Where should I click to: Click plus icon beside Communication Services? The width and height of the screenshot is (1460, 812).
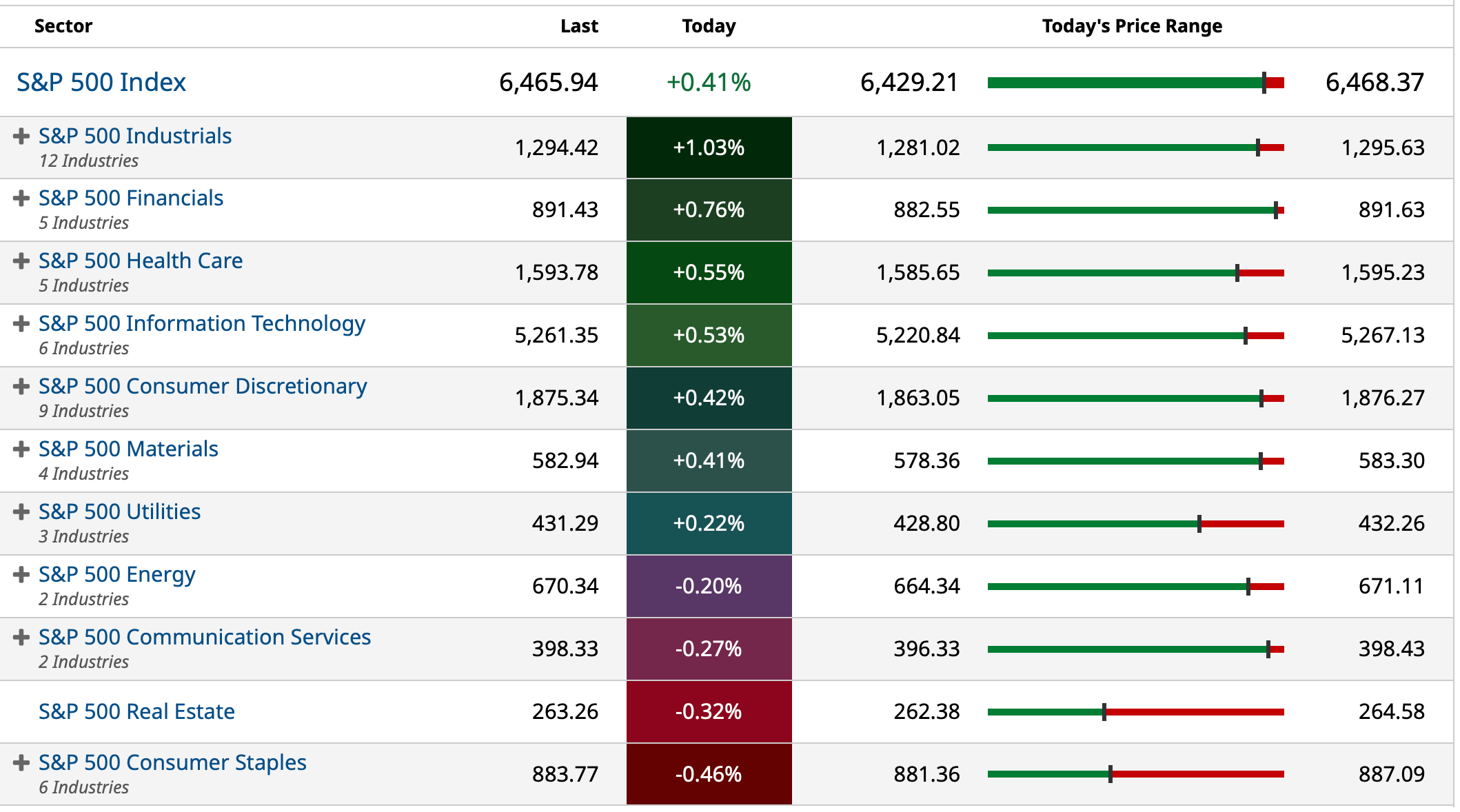(21, 637)
